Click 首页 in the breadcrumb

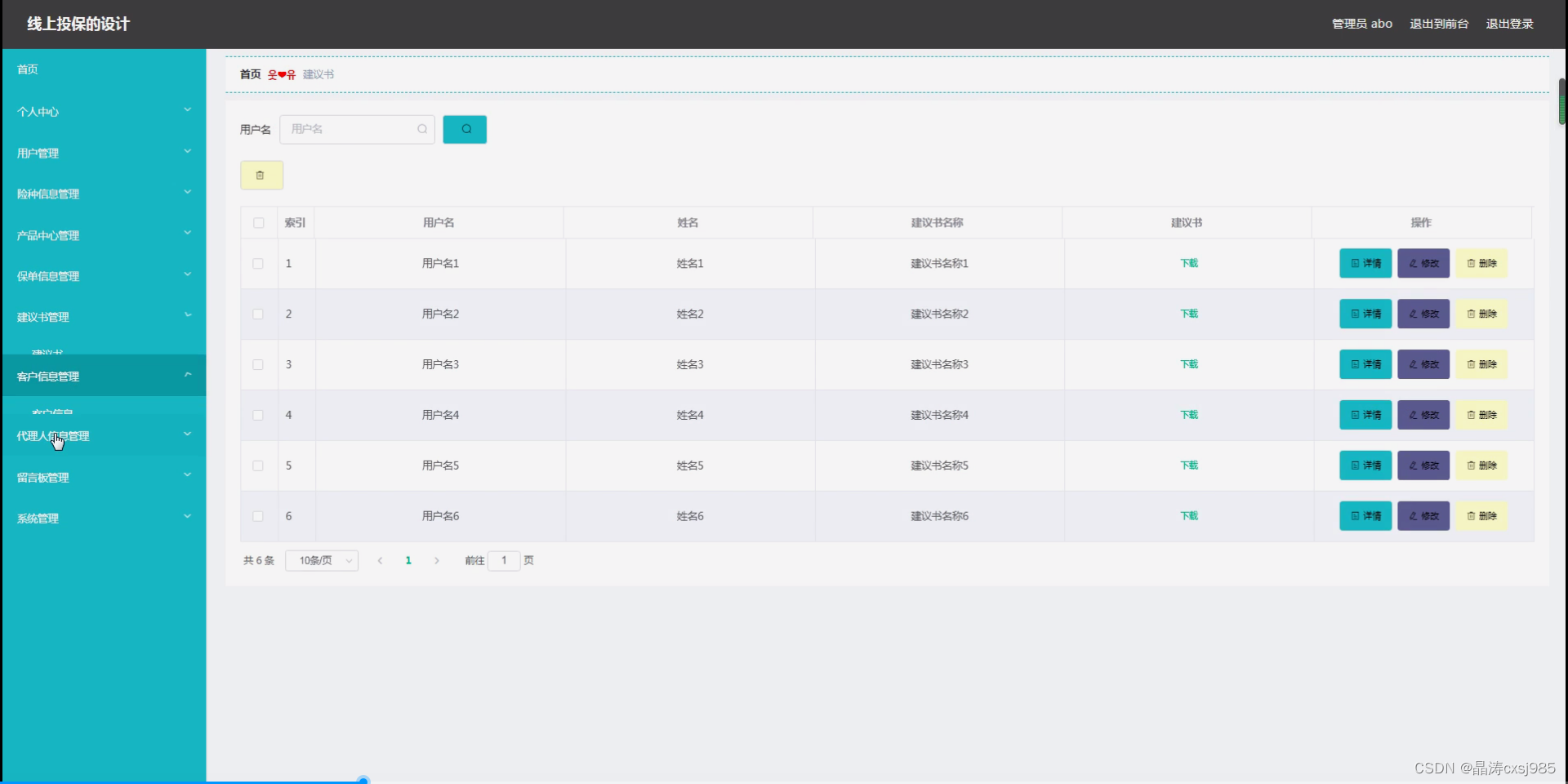(x=250, y=74)
